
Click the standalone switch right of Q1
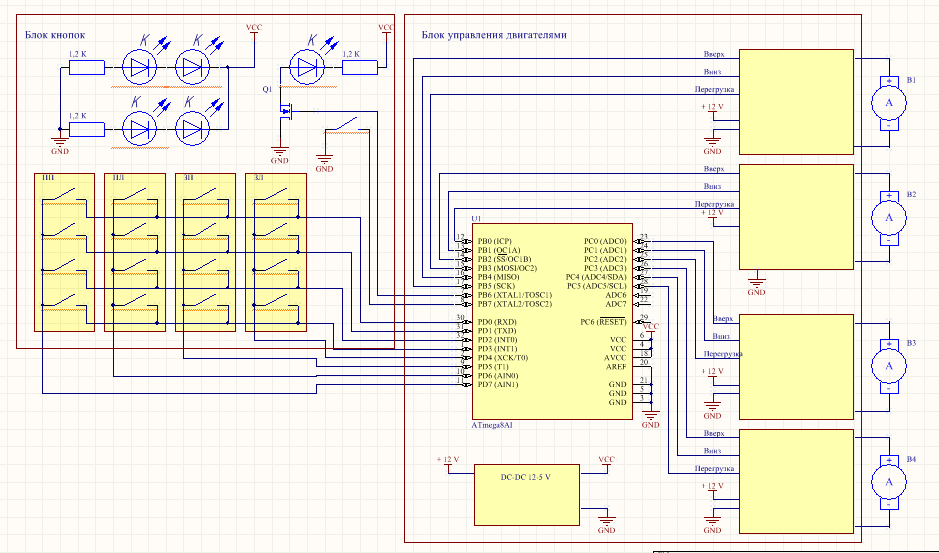345,128
